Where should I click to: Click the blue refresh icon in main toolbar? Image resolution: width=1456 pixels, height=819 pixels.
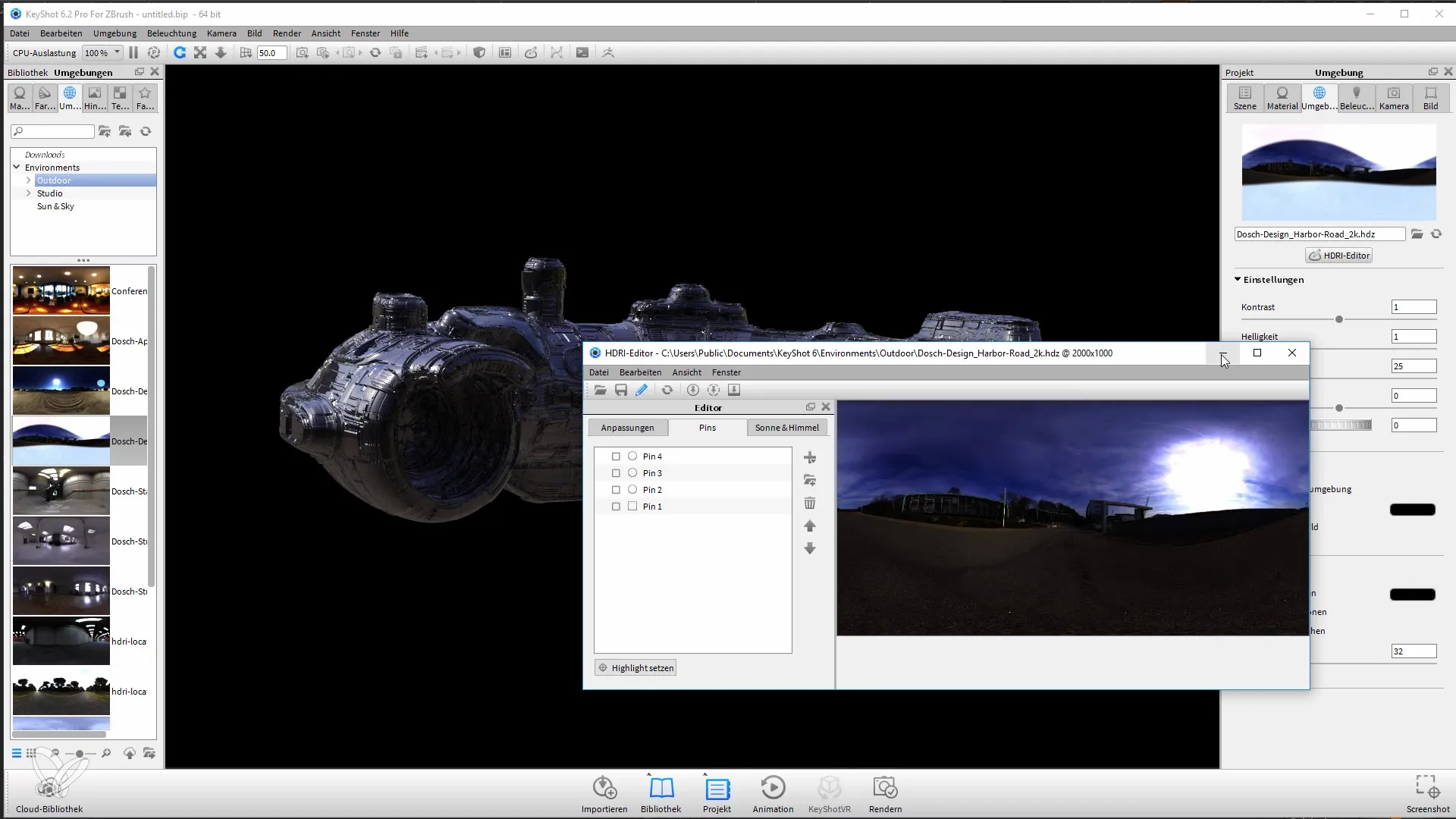(180, 52)
